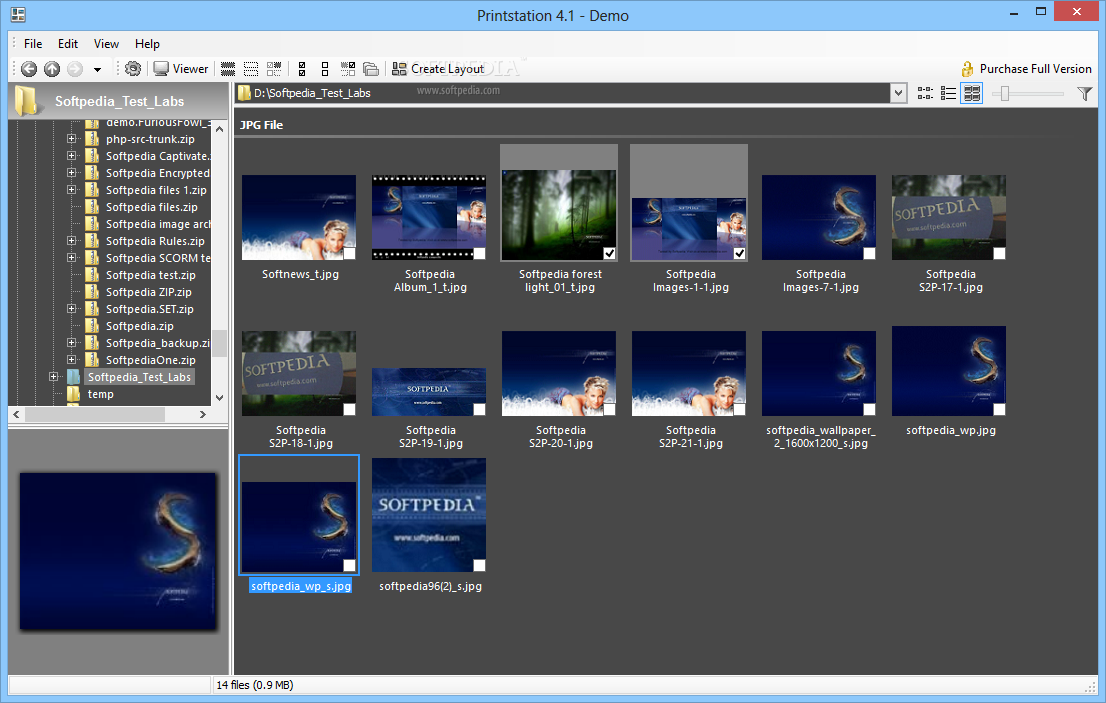
Task: Click the softpedia_wallpaper_2_1600x1200_s.jpg file name
Action: click(x=821, y=436)
